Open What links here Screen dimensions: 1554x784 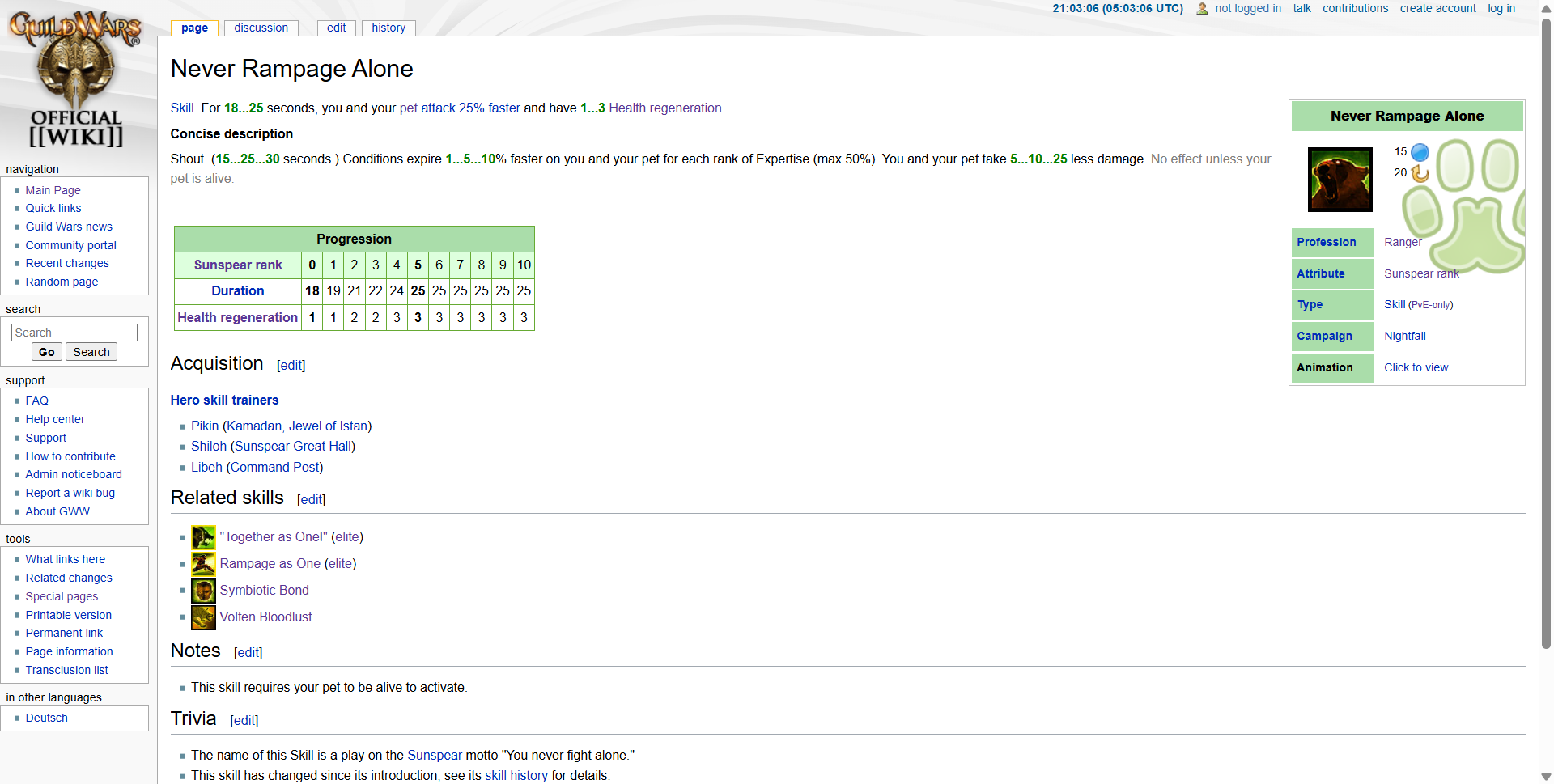click(x=65, y=559)
